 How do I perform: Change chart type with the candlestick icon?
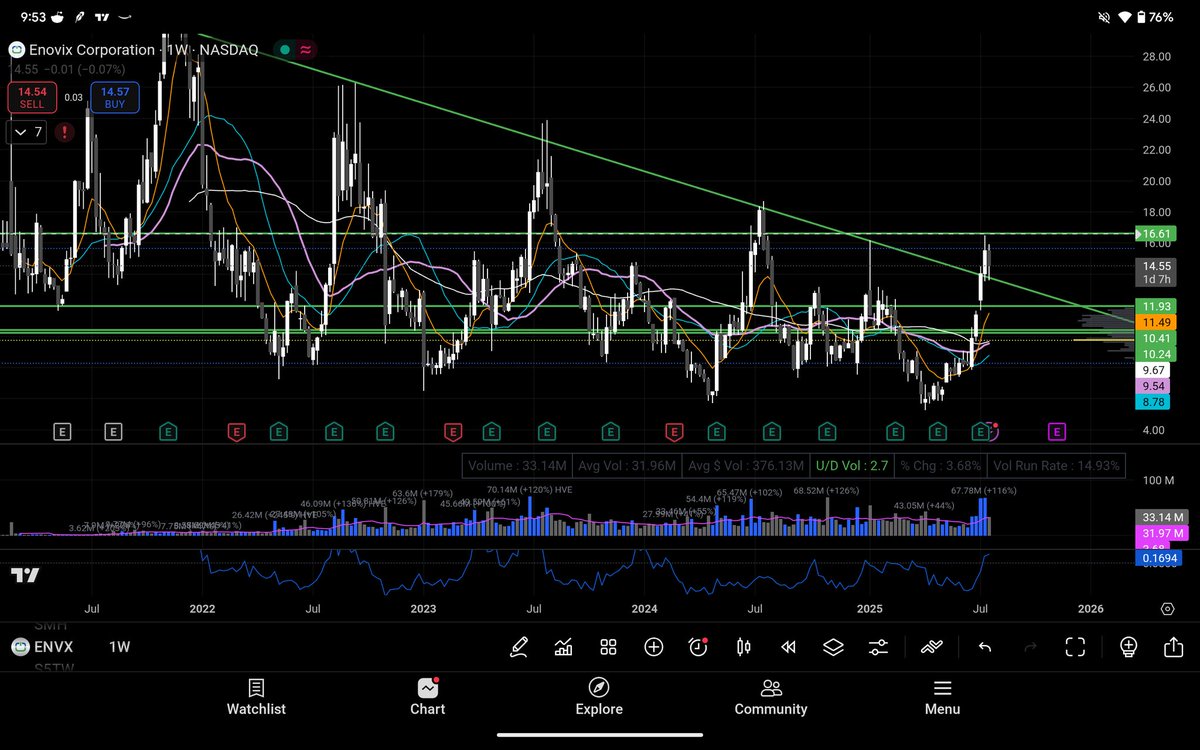(x=743, y=647)
